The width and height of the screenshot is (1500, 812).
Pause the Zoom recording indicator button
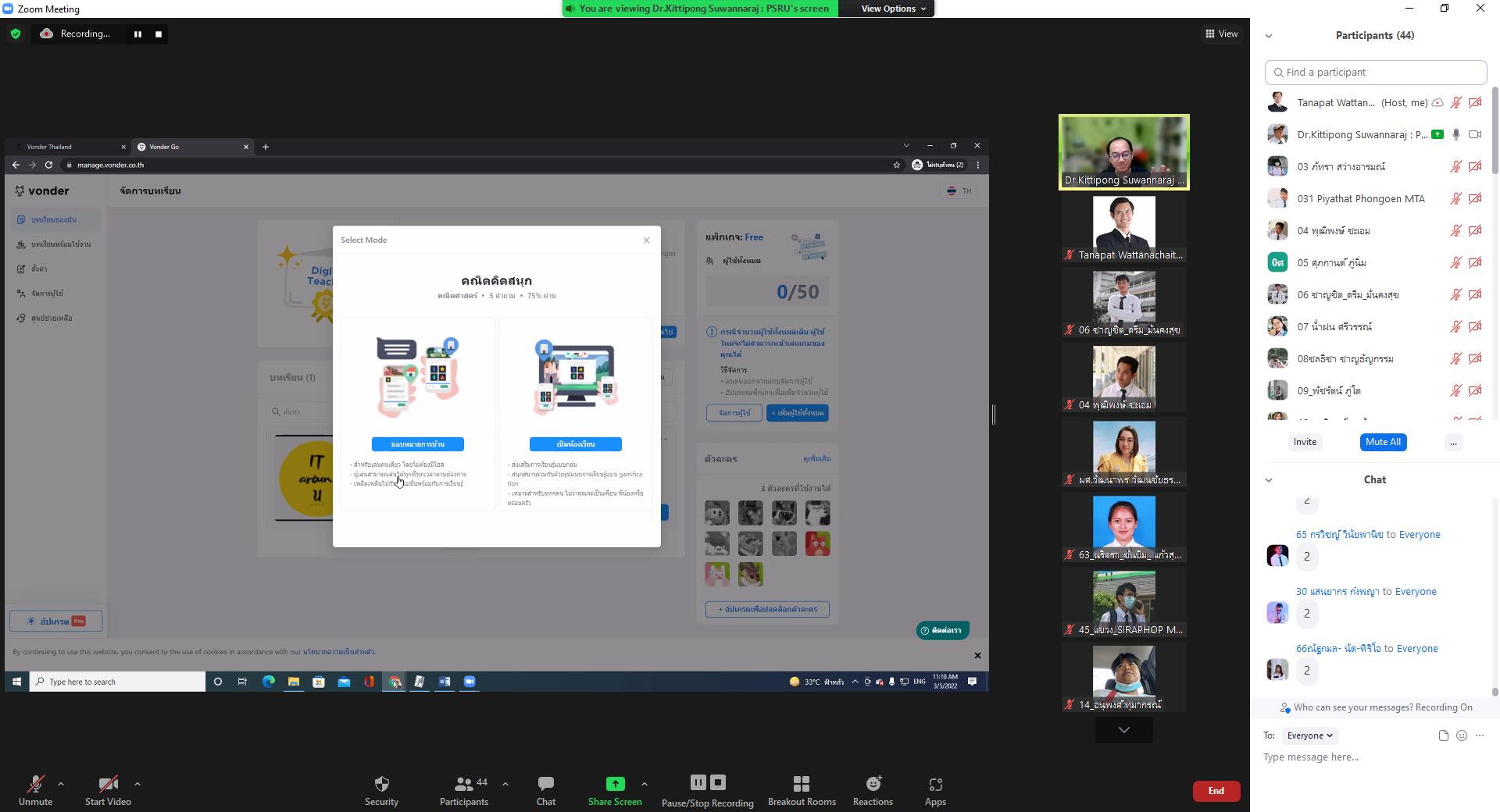click(137, 34)
